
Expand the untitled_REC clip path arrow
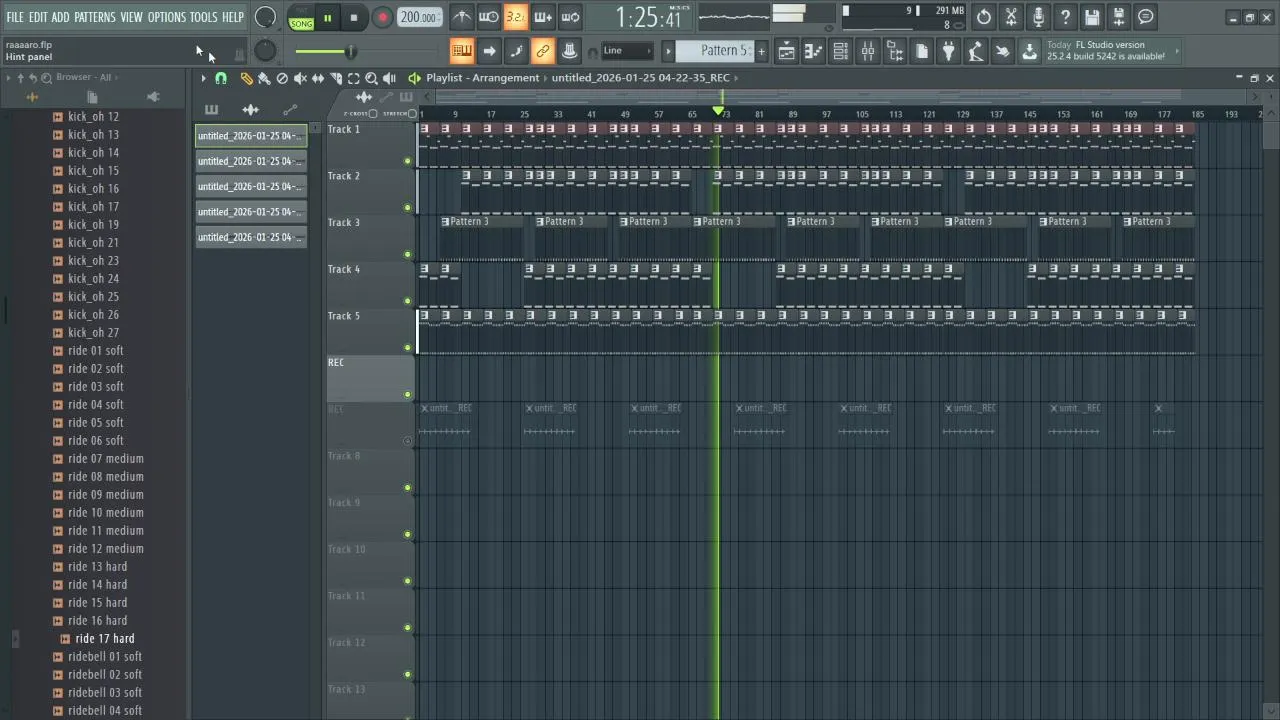[736, 78]
